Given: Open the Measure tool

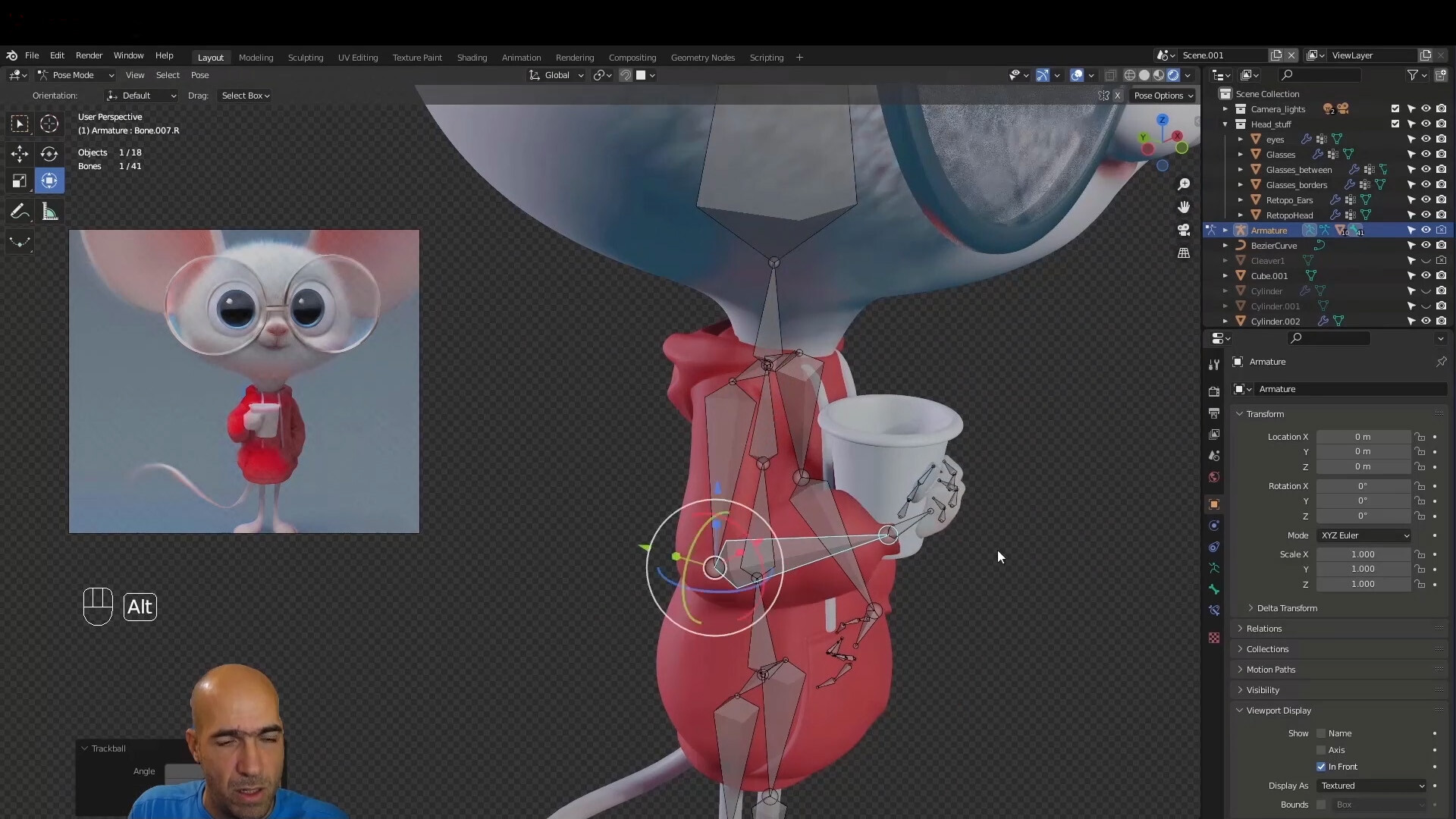Looking at the screenshot, I should pyautogui.click(x=49, y=211).
